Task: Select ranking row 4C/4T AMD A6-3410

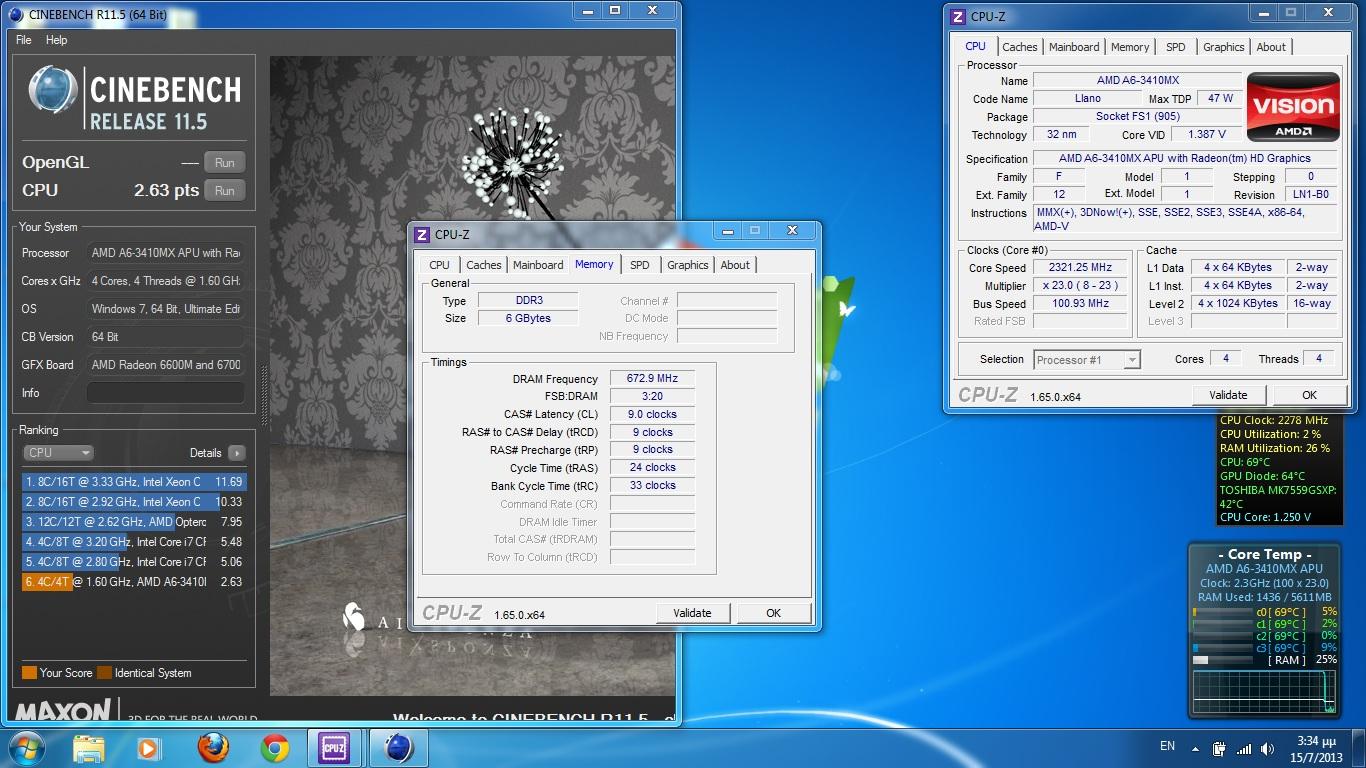Action: (x=133, y=582)
